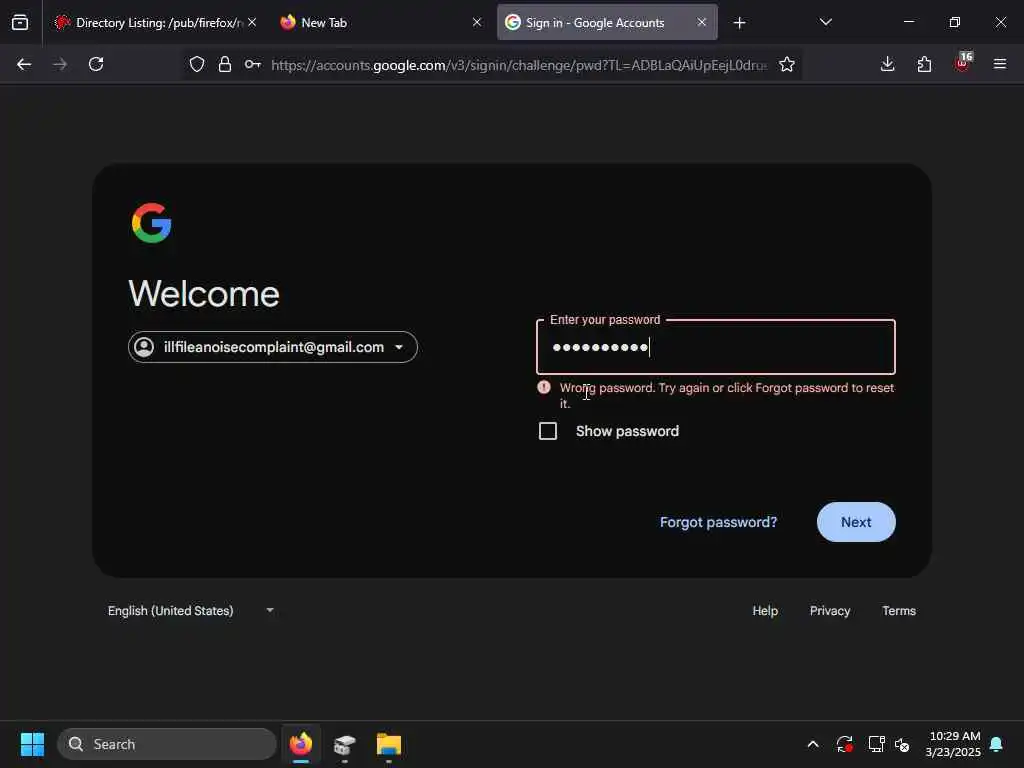Viewport: 1024px width, 768px height.
Task: Open the Firefox application menu
Action: click(1000, 64)
